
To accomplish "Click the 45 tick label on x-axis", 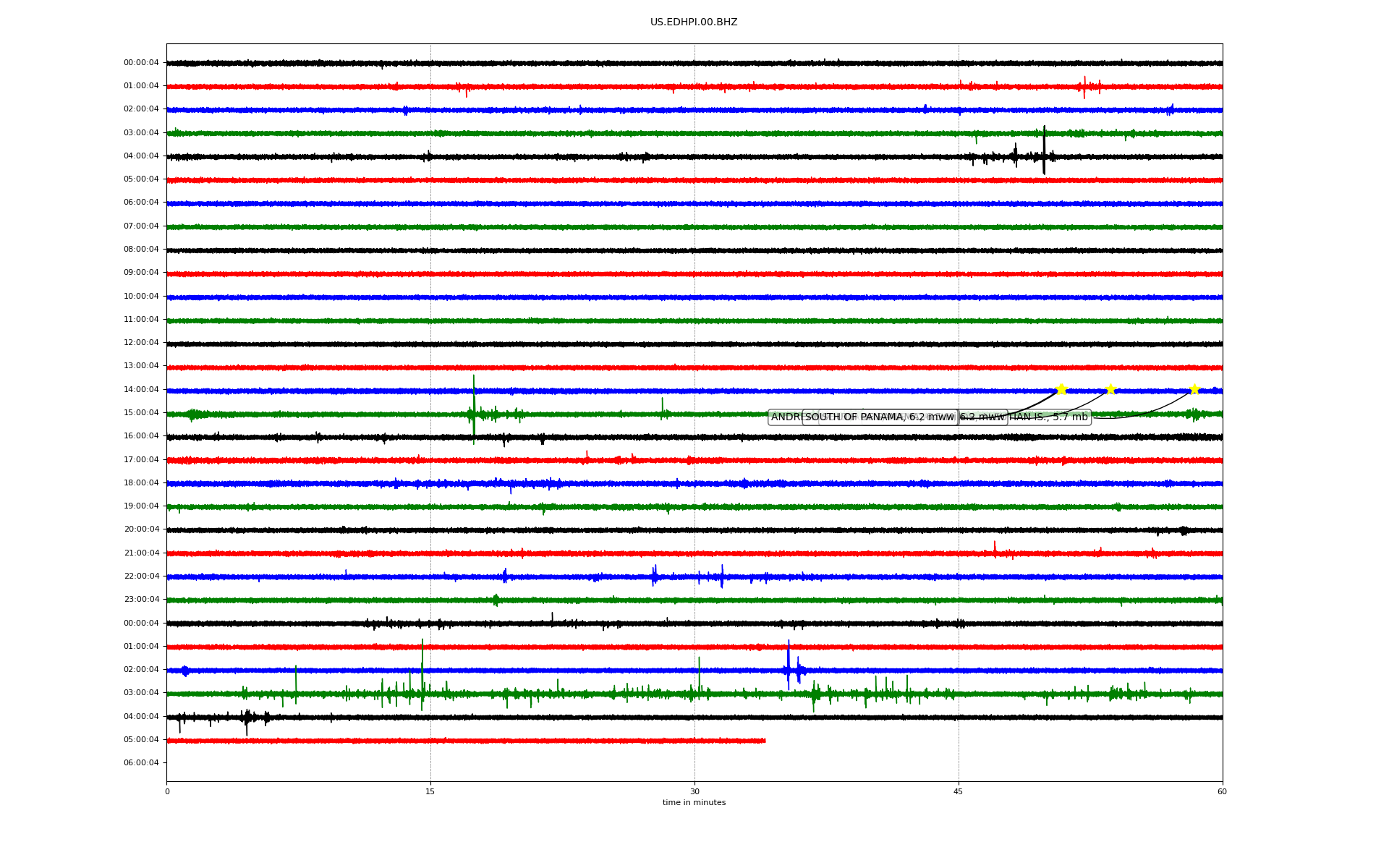I will (x=959, y=792).
